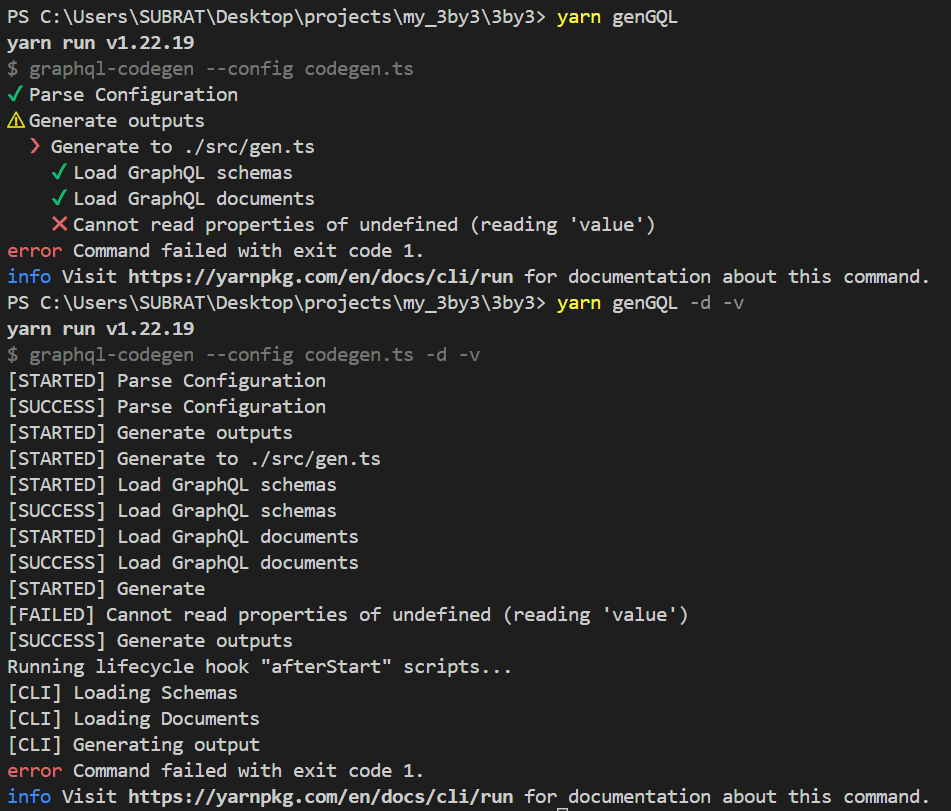This screenshot has width=951, height=811.
Task: Click the green checkmark beside Parse Configuration
Action: 15,95
